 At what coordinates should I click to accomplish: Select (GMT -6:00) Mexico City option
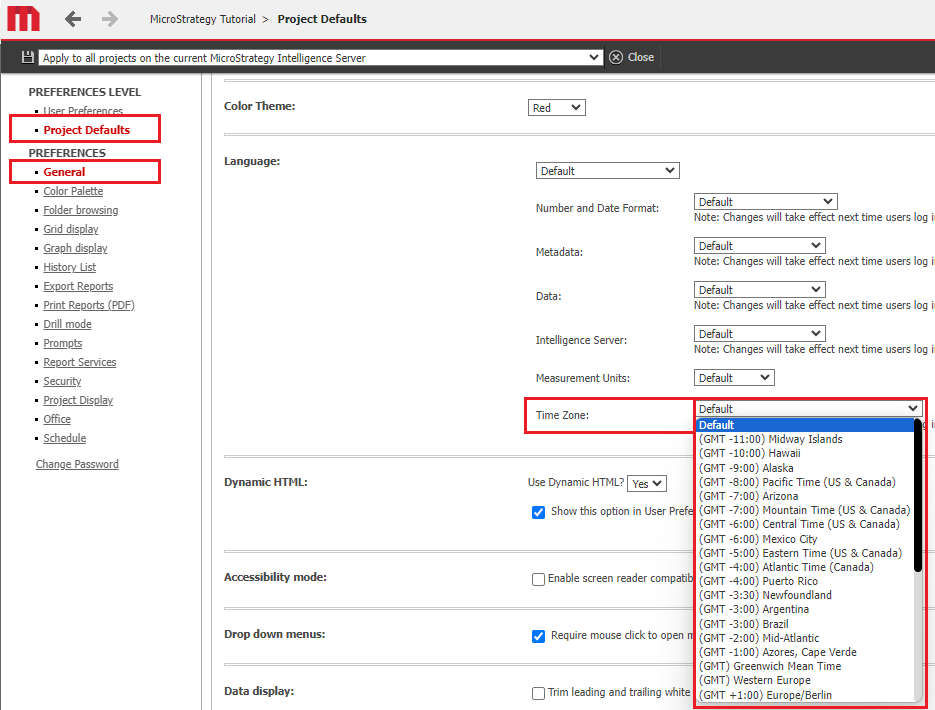(x=805, y=539)
